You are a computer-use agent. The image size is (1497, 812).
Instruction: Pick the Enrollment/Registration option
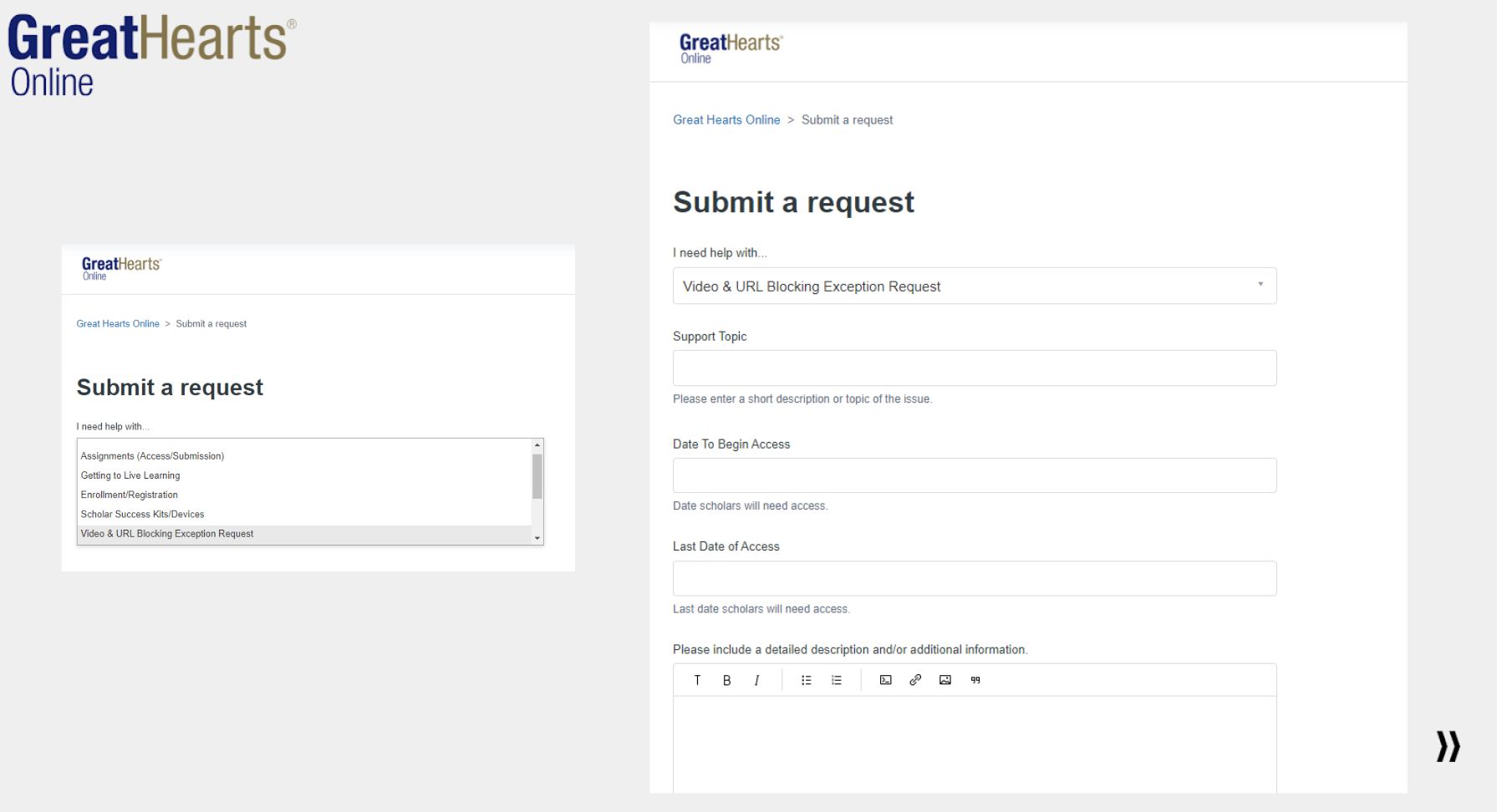point(130,495)
